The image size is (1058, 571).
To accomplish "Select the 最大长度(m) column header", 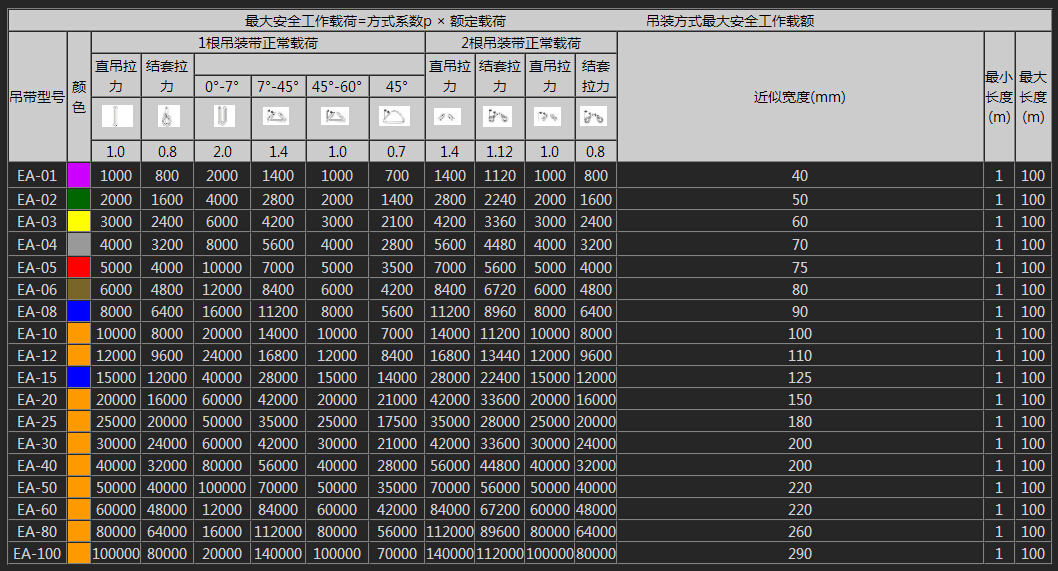I will coord(1033,97).
